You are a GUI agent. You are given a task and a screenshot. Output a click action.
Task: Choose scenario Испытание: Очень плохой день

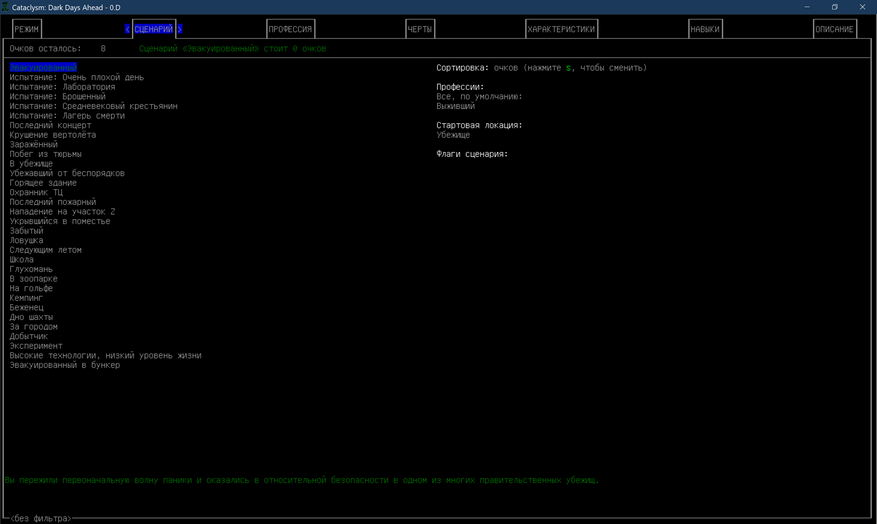77,77
